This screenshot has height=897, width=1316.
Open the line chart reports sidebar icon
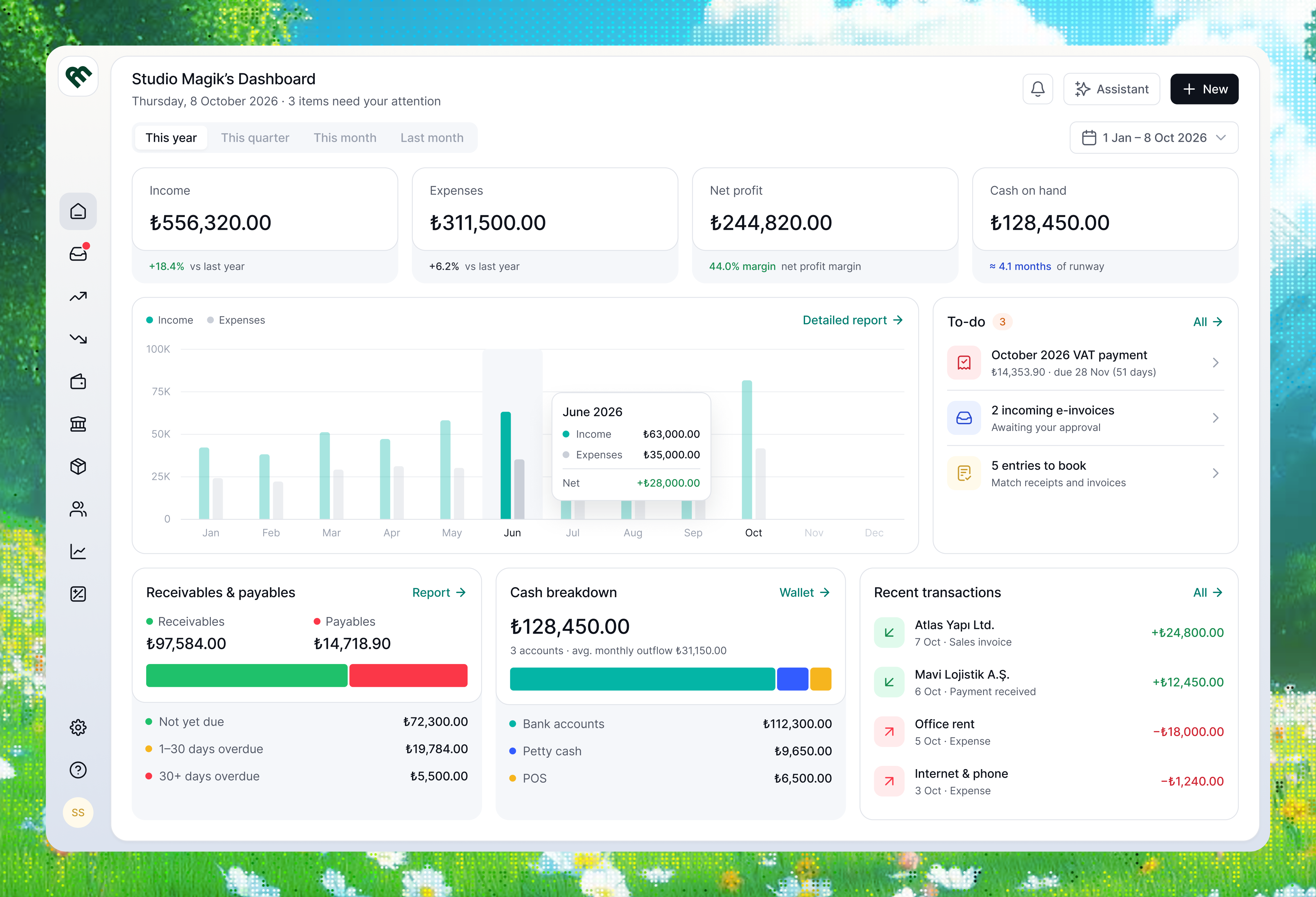(78, 552)
